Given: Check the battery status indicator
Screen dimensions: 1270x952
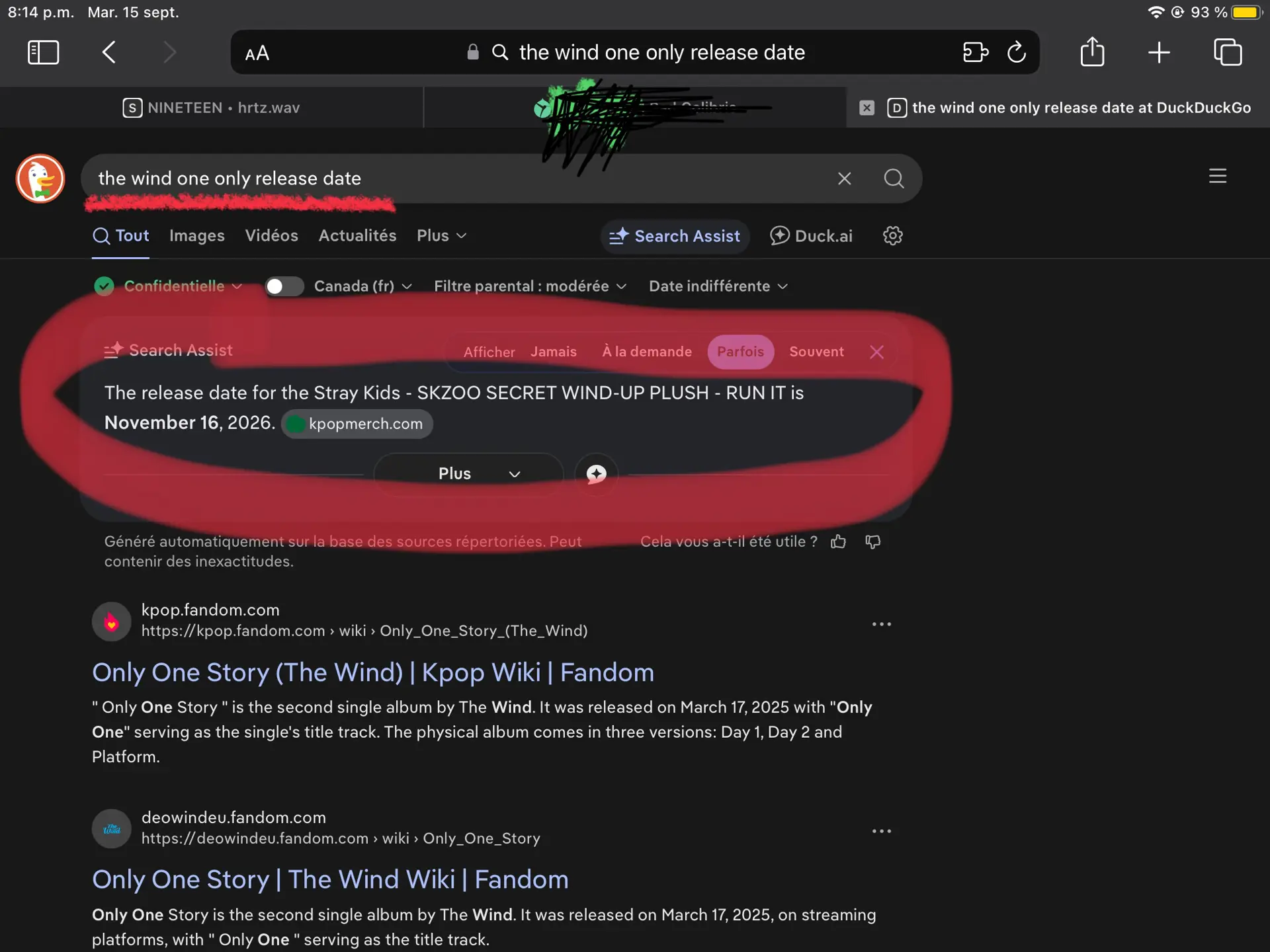Looking at the screenshot, I should [1246, 13].
